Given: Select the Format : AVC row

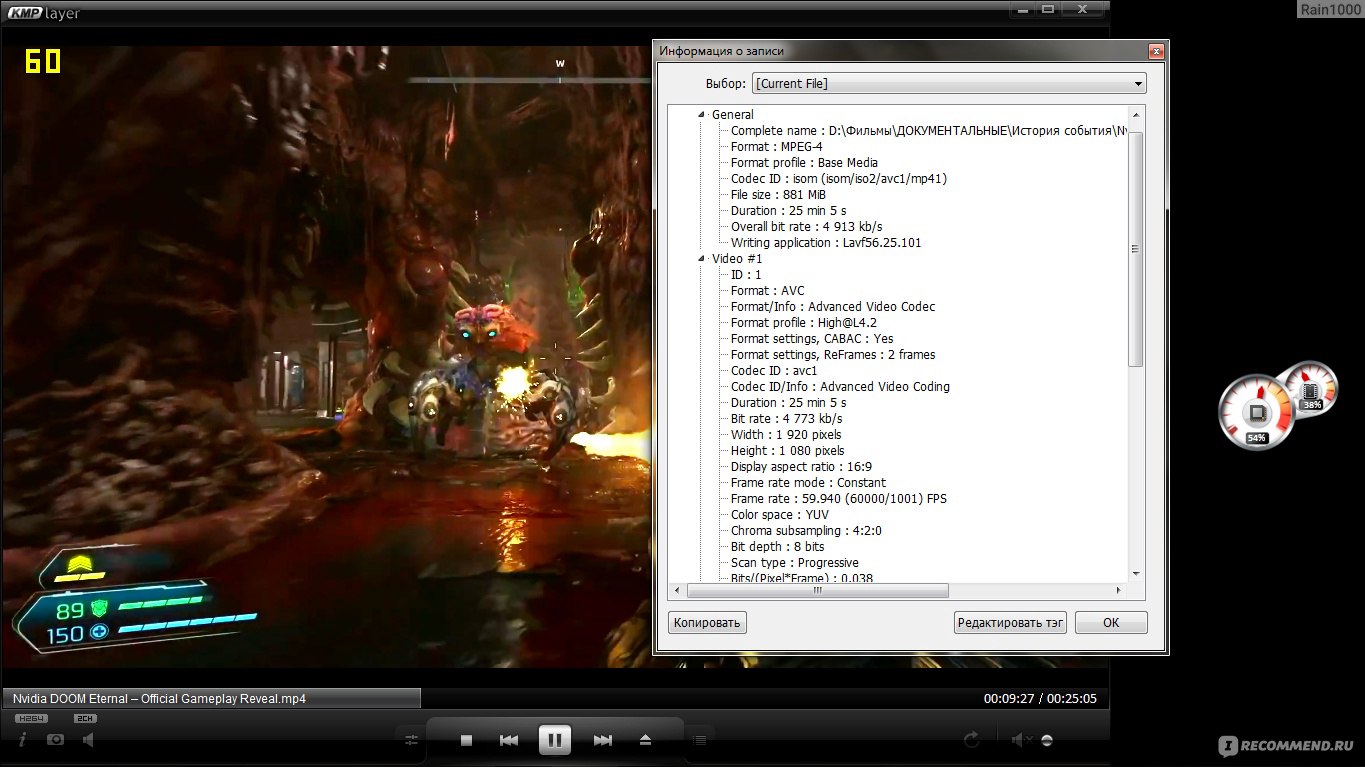Looking at the screenshot, I should [x=767, y=291].
